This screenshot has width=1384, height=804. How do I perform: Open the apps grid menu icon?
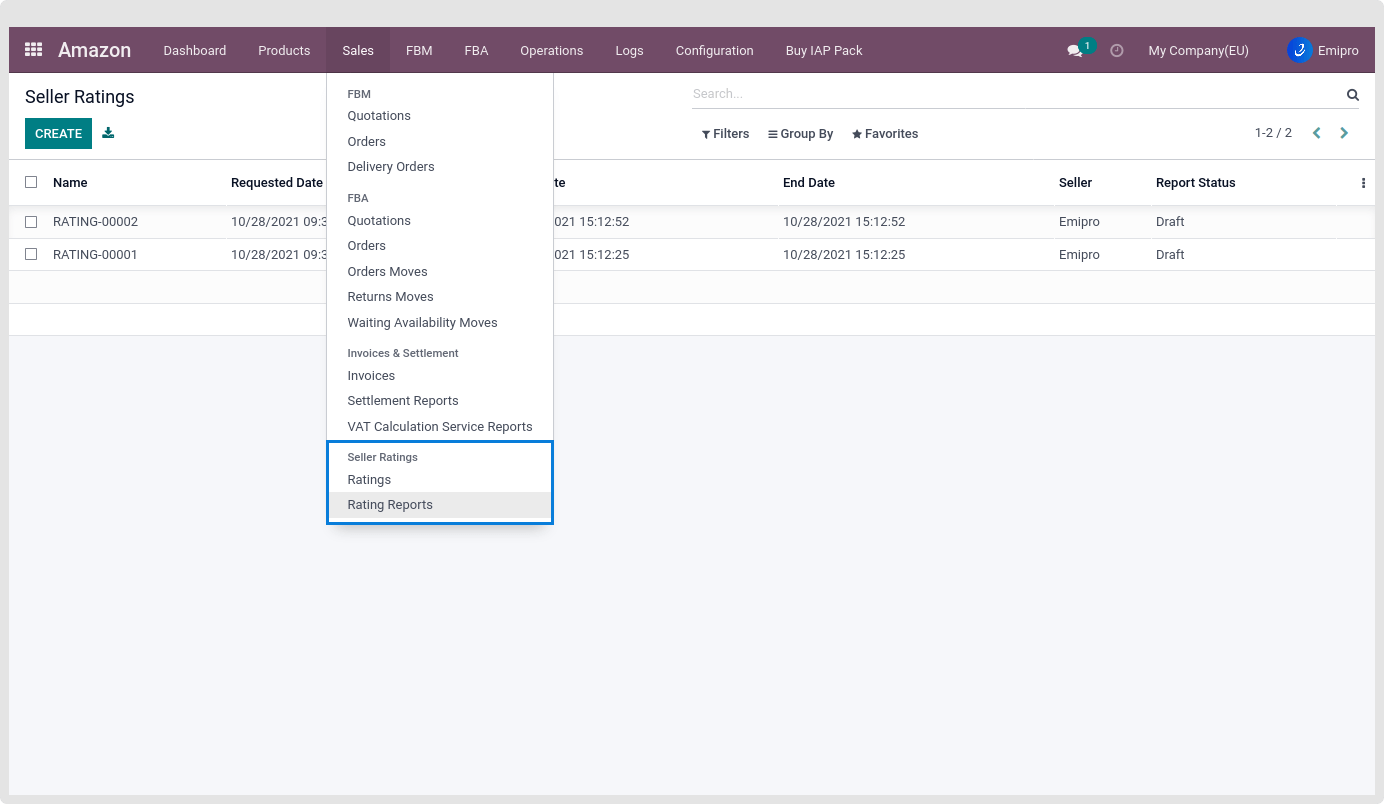click(x=33, y=50)
